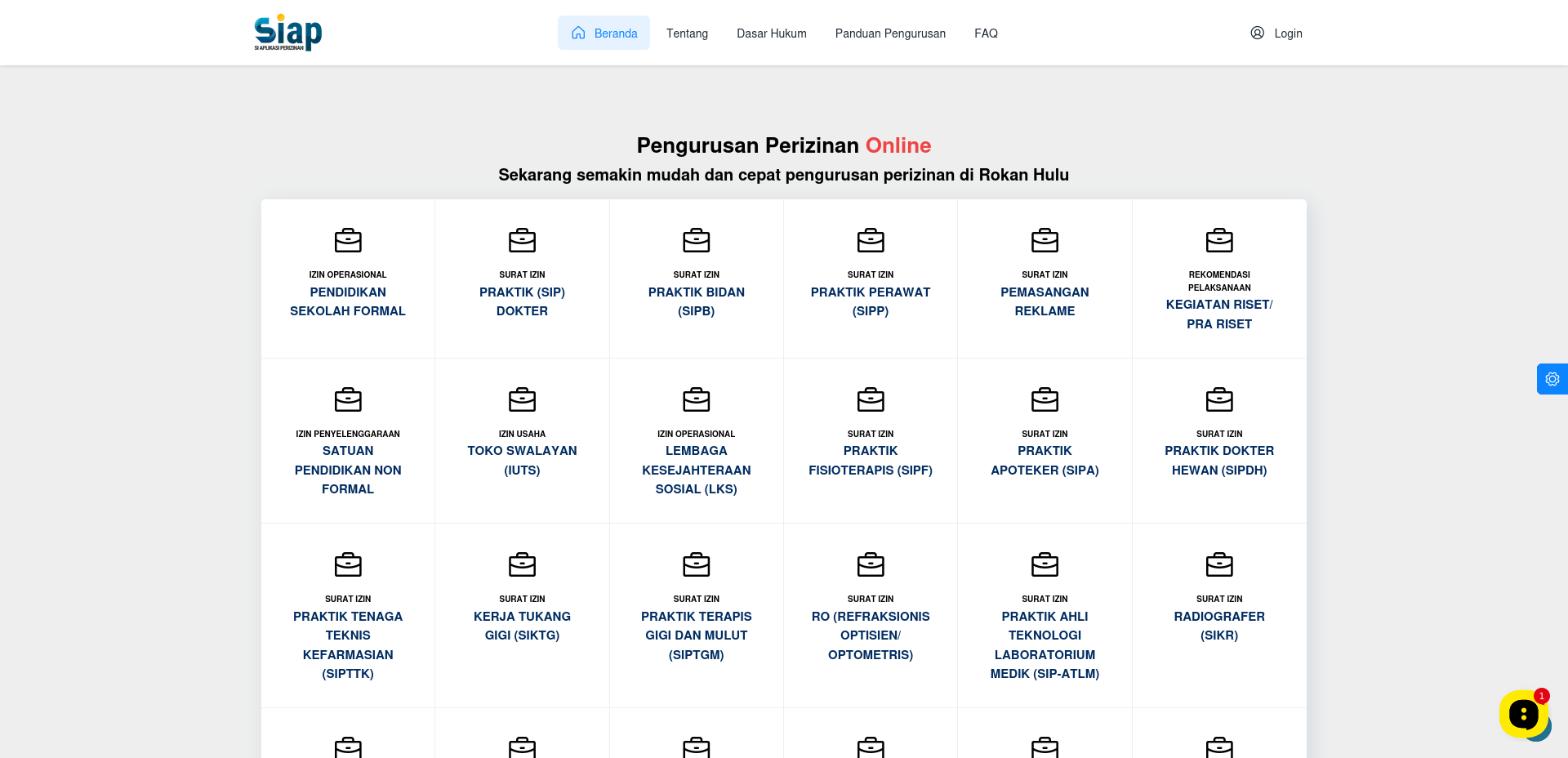Open the blue settings gear tab

(1552, 379)
